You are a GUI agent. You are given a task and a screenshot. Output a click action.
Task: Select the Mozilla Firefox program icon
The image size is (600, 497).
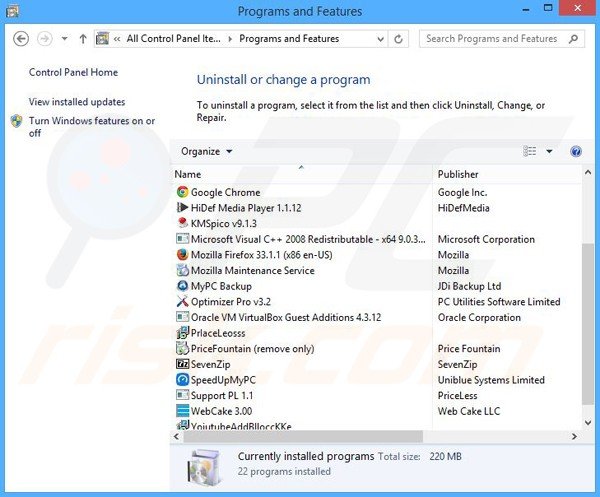[183, 254]
